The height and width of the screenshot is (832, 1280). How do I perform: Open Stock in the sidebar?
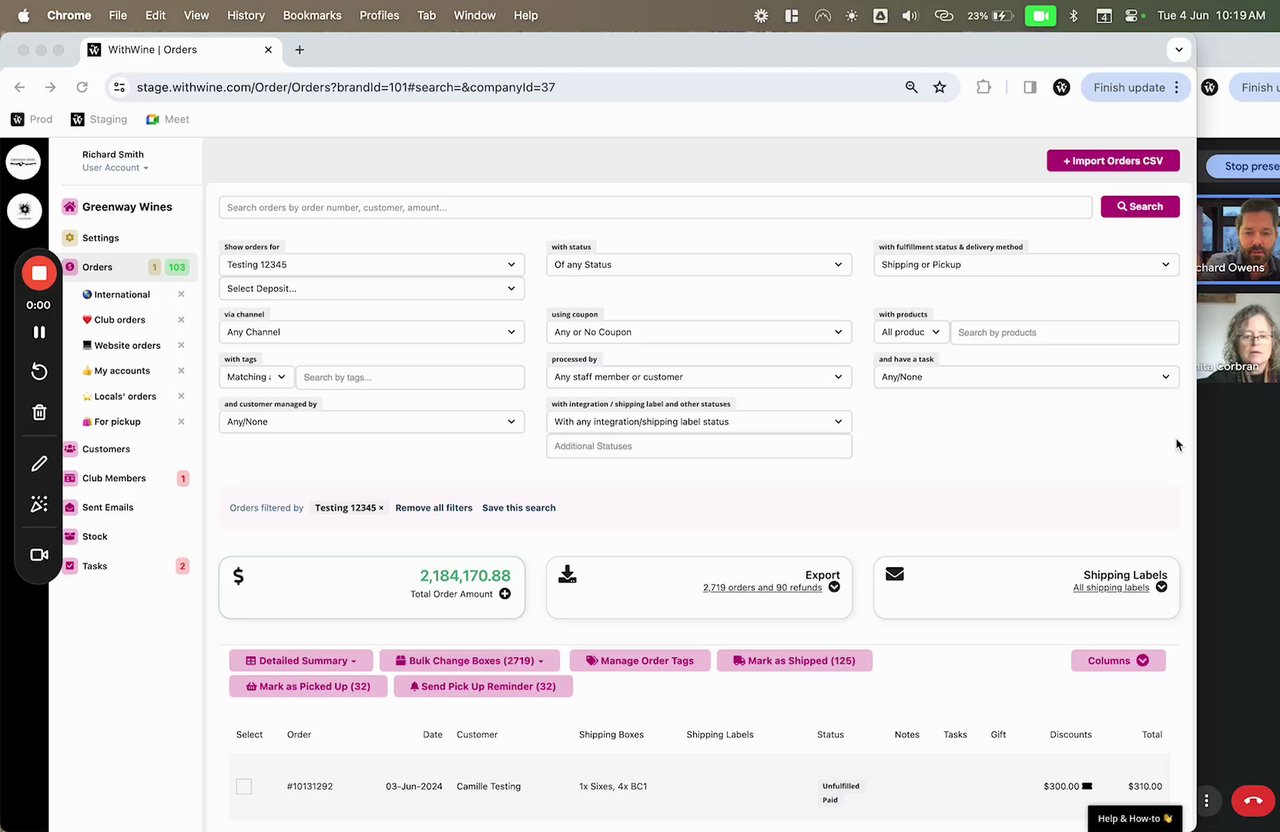pyautogui.click(x=95, y=537)
